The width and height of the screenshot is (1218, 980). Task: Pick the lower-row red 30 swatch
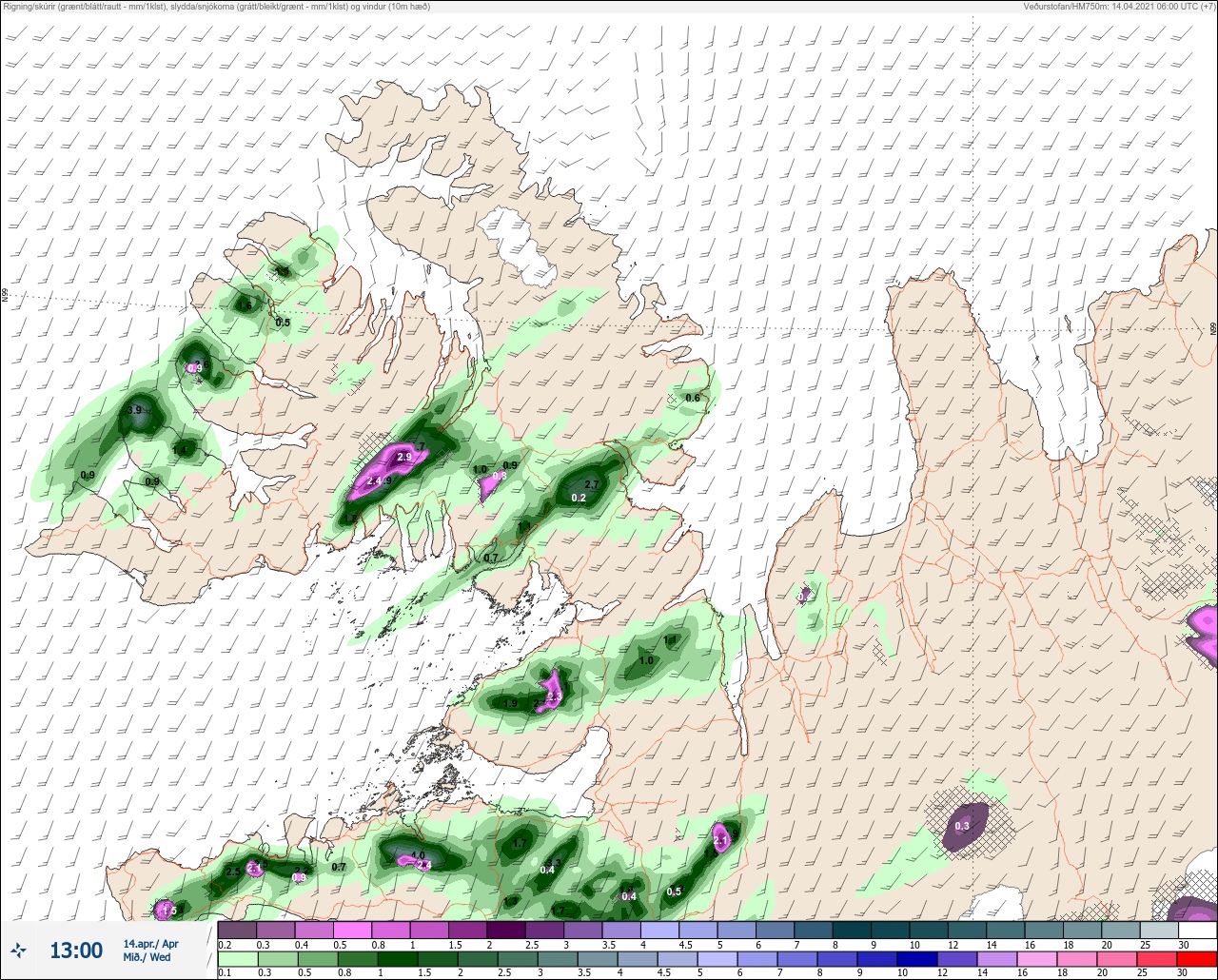coord(1197,958)
